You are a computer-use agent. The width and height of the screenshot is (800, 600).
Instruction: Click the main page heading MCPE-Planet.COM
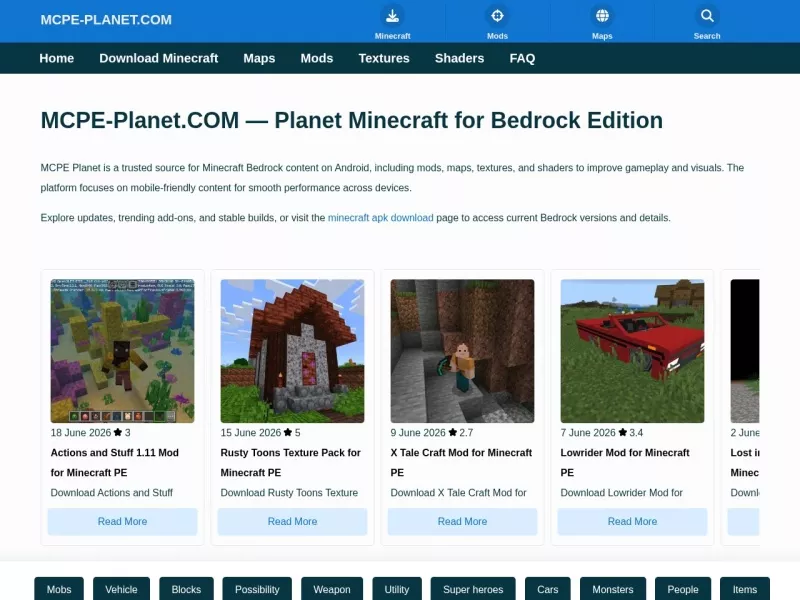(352, 120)
